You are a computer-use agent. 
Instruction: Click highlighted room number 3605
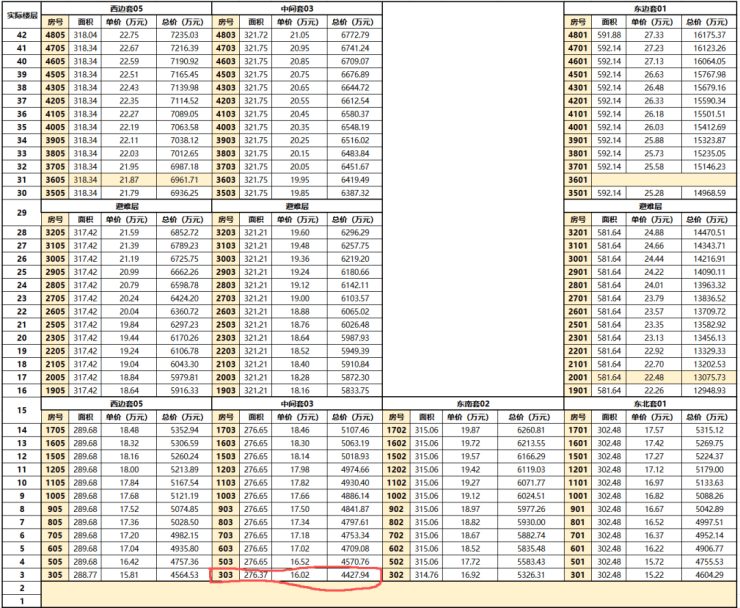[x=55, y=180]
